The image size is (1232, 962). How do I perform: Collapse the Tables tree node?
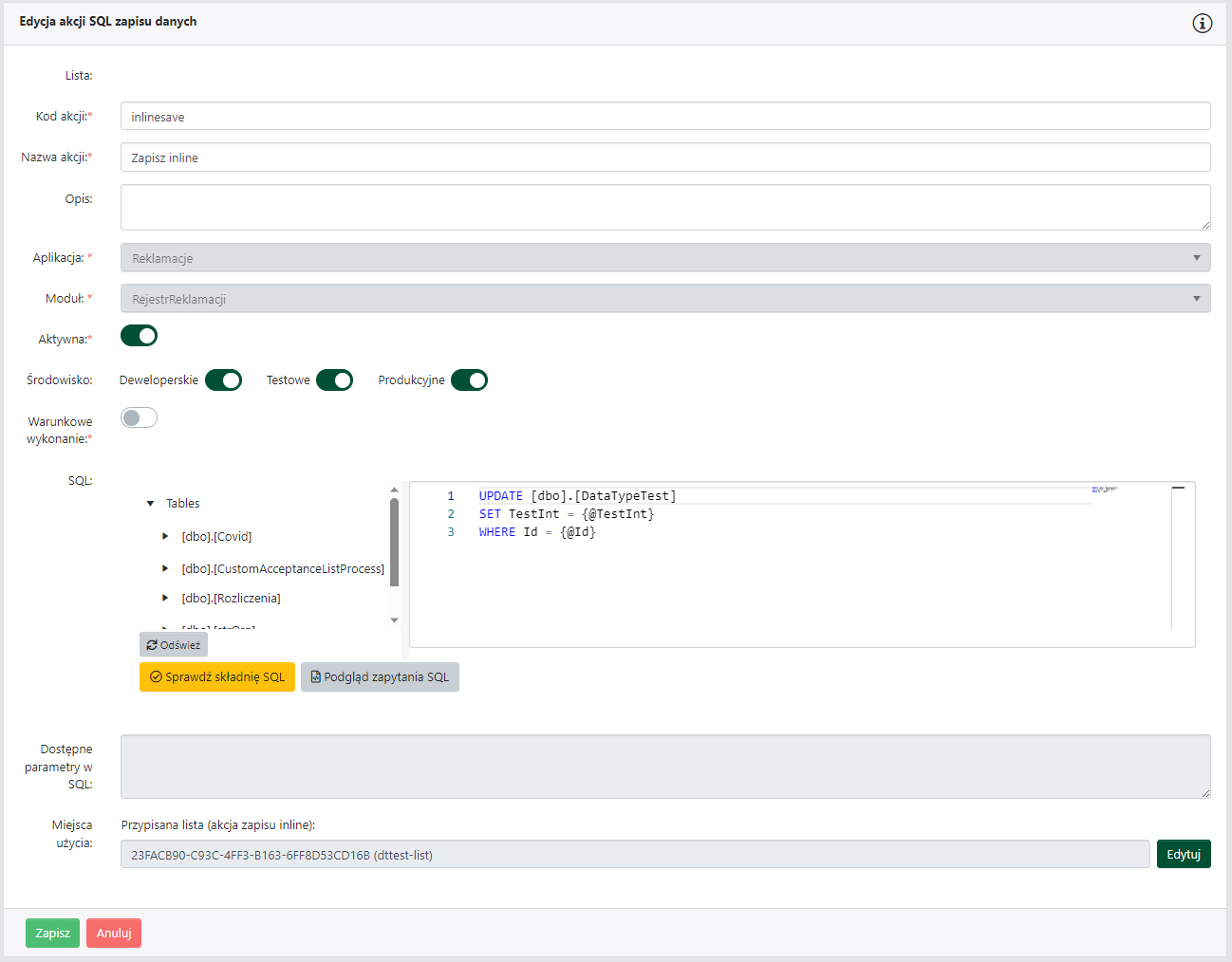click(x=150, y=504)
